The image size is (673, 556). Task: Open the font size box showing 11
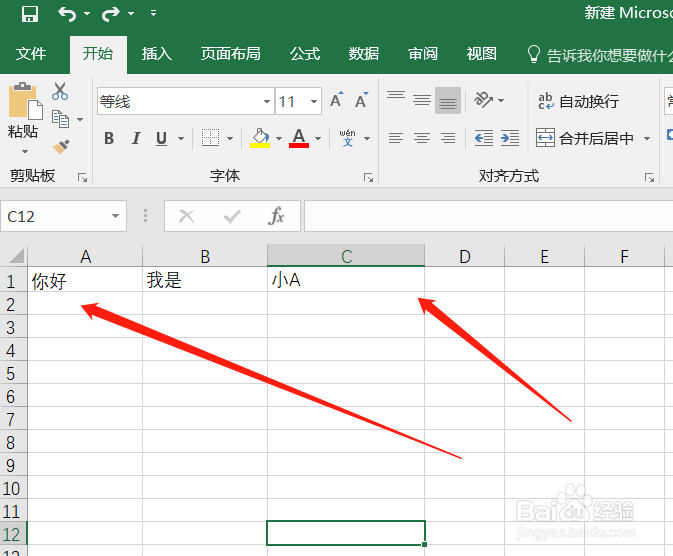coord(298,101)
